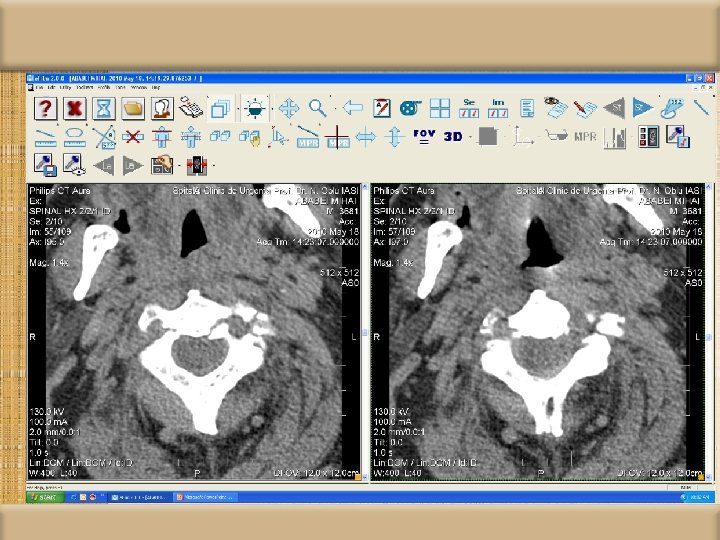Click the goggles stereo view icon
The width and height of the screenshot is (720, 540).
click(x=557, y=136)
